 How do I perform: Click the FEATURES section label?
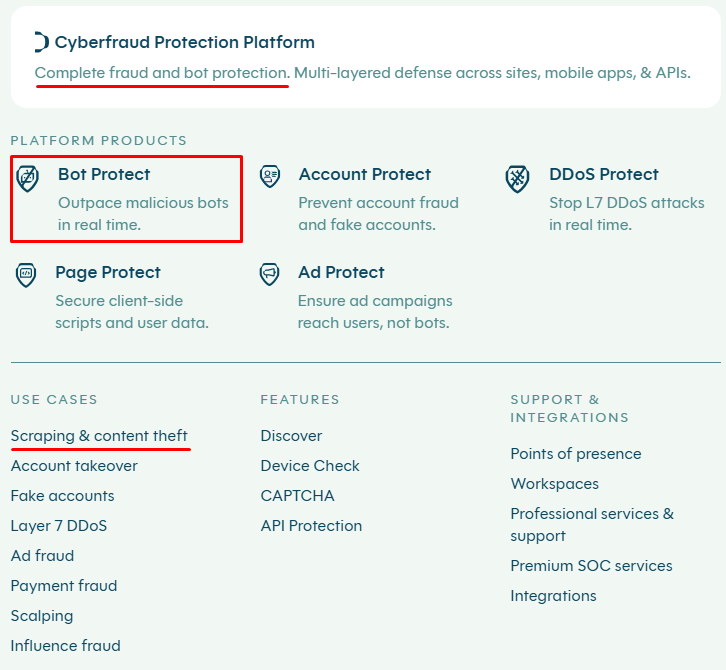[x=300, y=399]
